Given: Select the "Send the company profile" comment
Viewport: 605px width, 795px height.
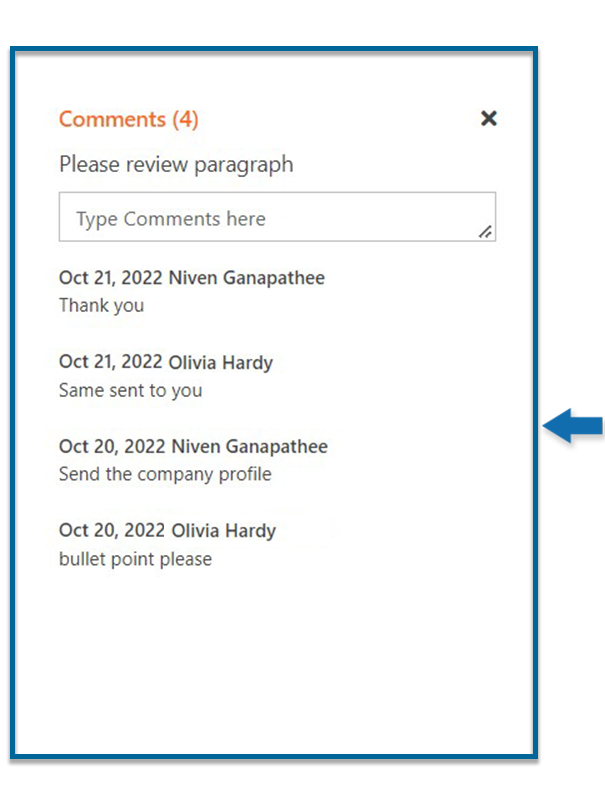Looking at the screenshot, I should click(x=165, y=474).
